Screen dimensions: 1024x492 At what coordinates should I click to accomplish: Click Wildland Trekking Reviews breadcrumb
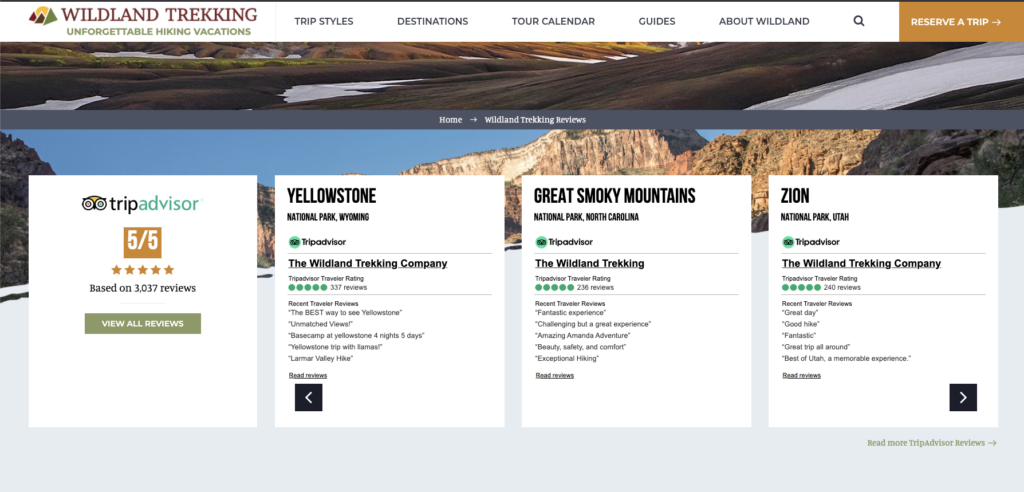(535, 120)
